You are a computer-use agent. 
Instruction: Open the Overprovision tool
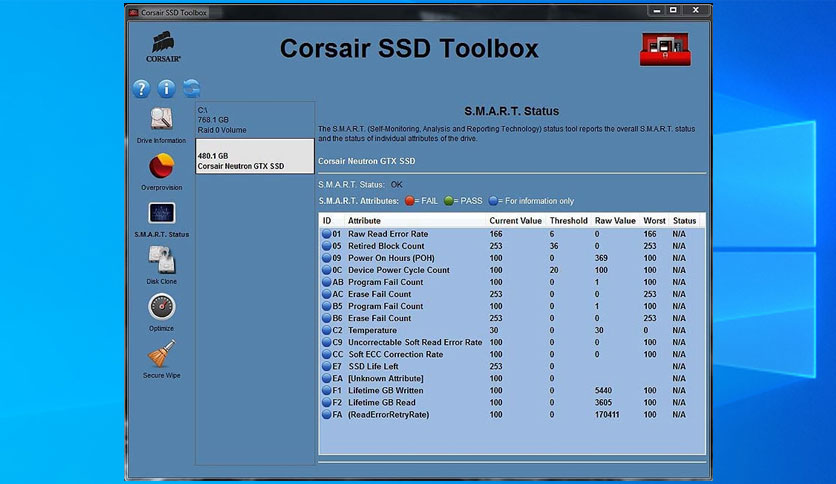click(x=162, y=172)
